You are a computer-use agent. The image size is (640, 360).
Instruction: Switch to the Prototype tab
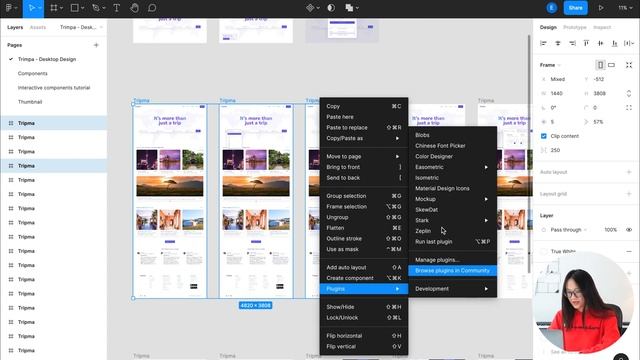tap(575, 27)
